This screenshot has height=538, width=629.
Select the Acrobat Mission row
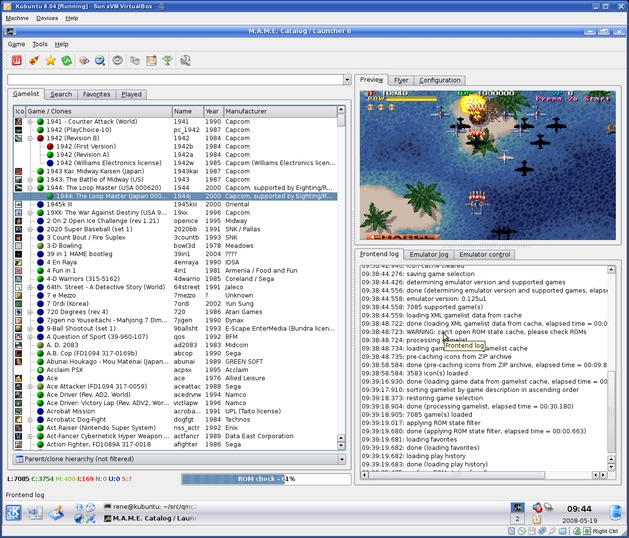point(175,411)
